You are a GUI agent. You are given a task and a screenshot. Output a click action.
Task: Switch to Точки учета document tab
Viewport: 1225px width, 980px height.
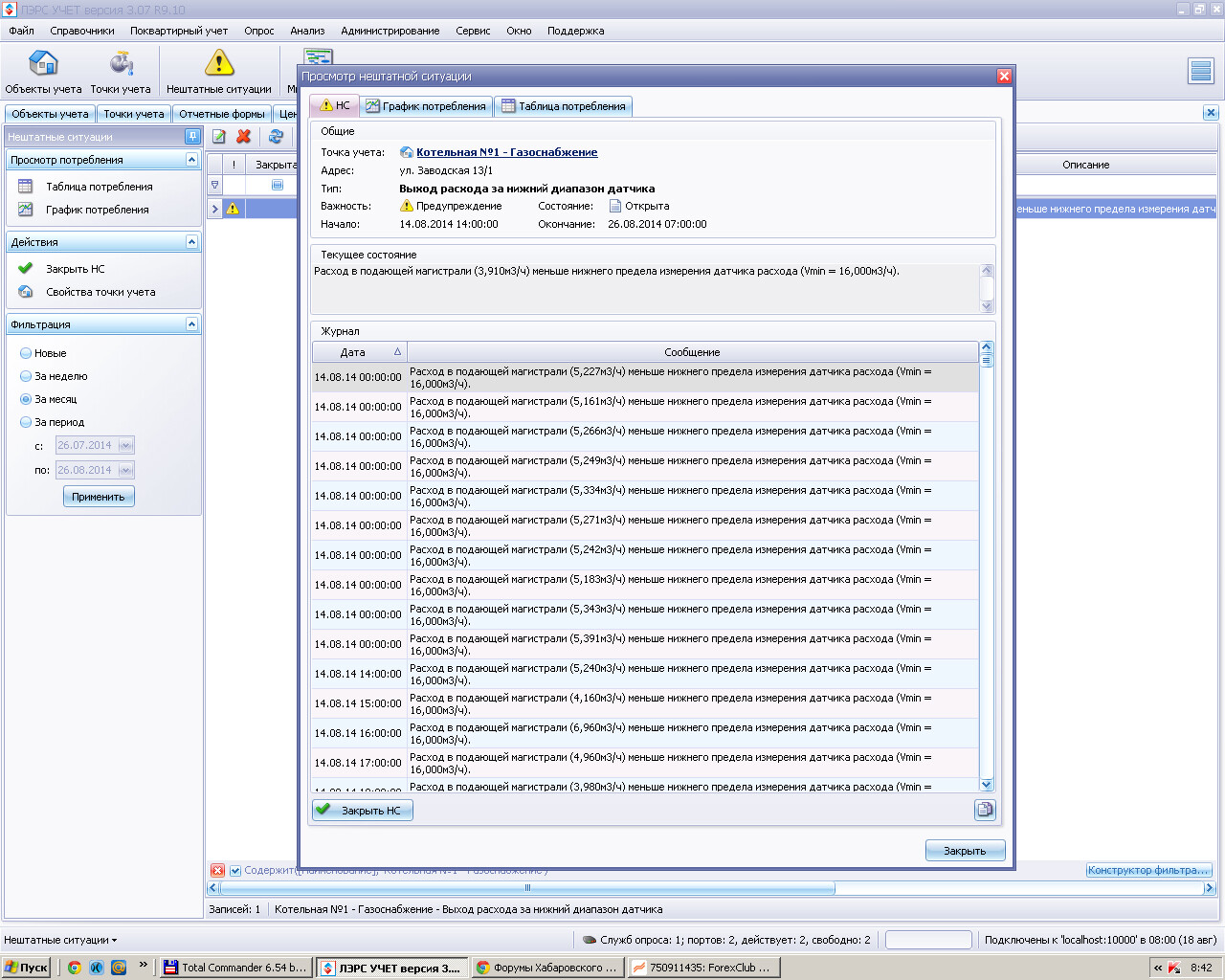134,114
